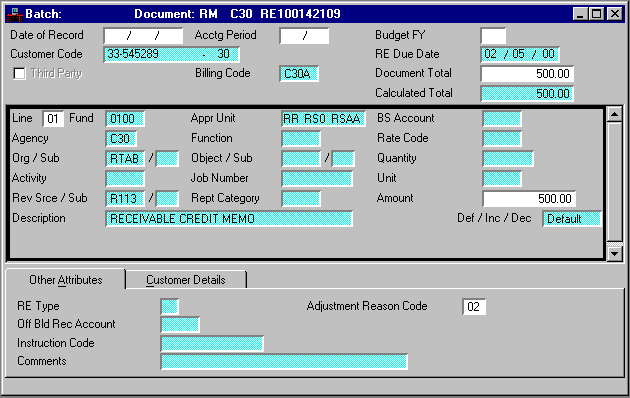Click the Description field RECEIVABLE CREDIT MEMO

pyautogui.click(x=229, y=219)
